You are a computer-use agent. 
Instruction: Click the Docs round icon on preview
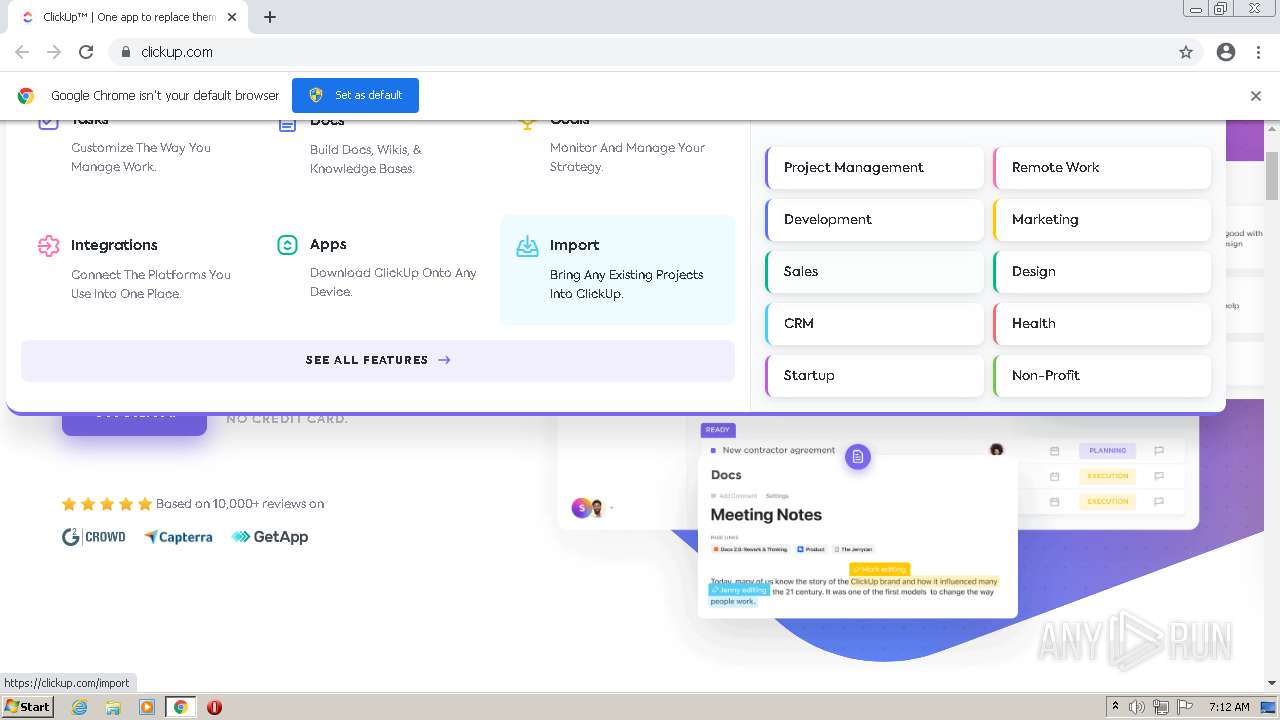(857, 457)
